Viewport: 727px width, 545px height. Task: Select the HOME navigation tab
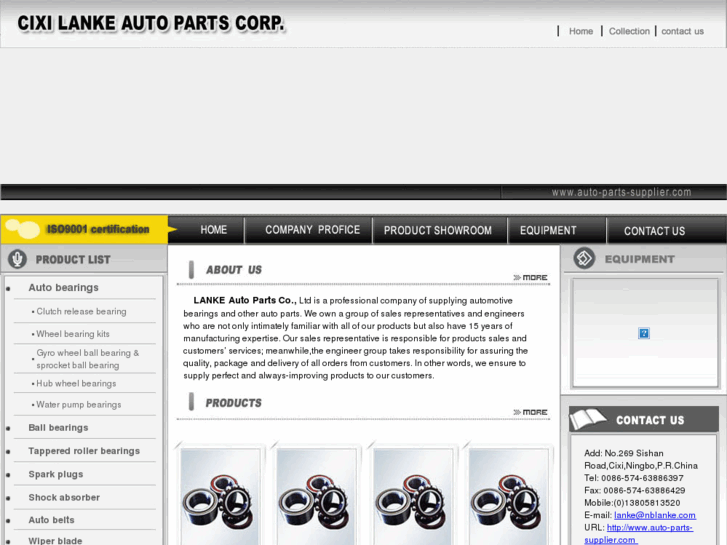click(213, 230)
